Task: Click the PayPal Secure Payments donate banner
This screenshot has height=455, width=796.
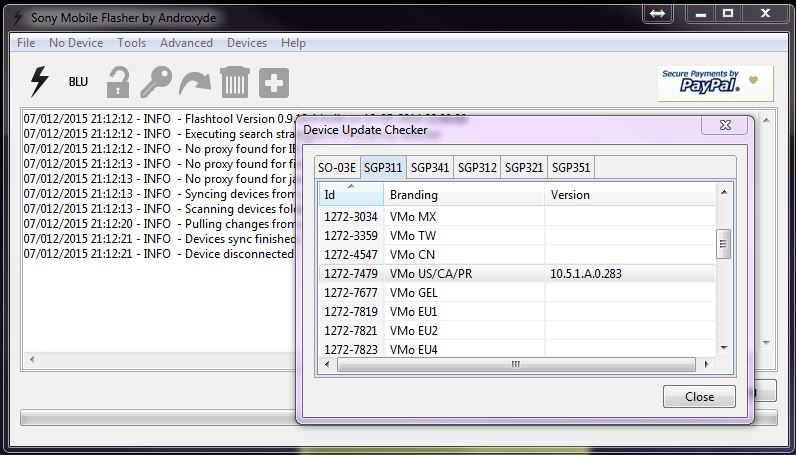Action: click(715, 83)
